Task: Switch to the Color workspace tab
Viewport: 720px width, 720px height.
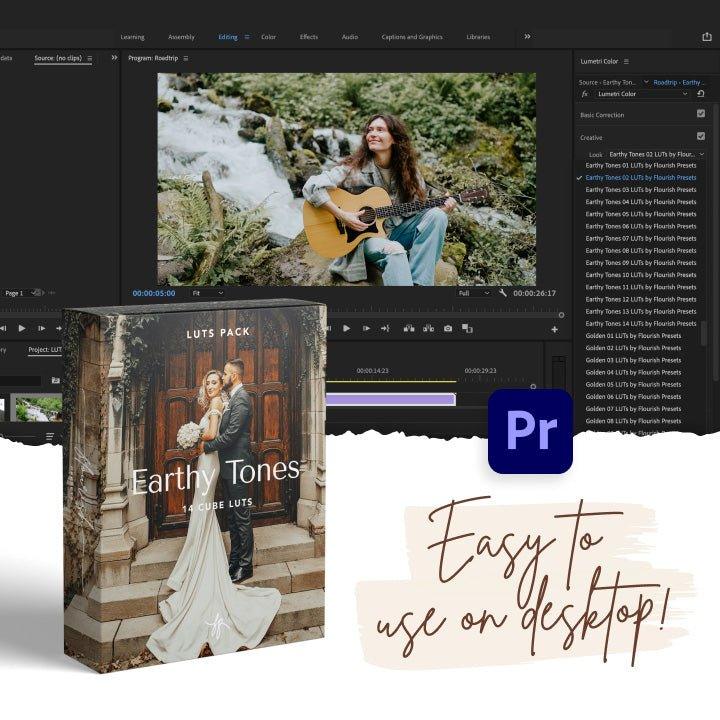Action: [x=268, y=37]
